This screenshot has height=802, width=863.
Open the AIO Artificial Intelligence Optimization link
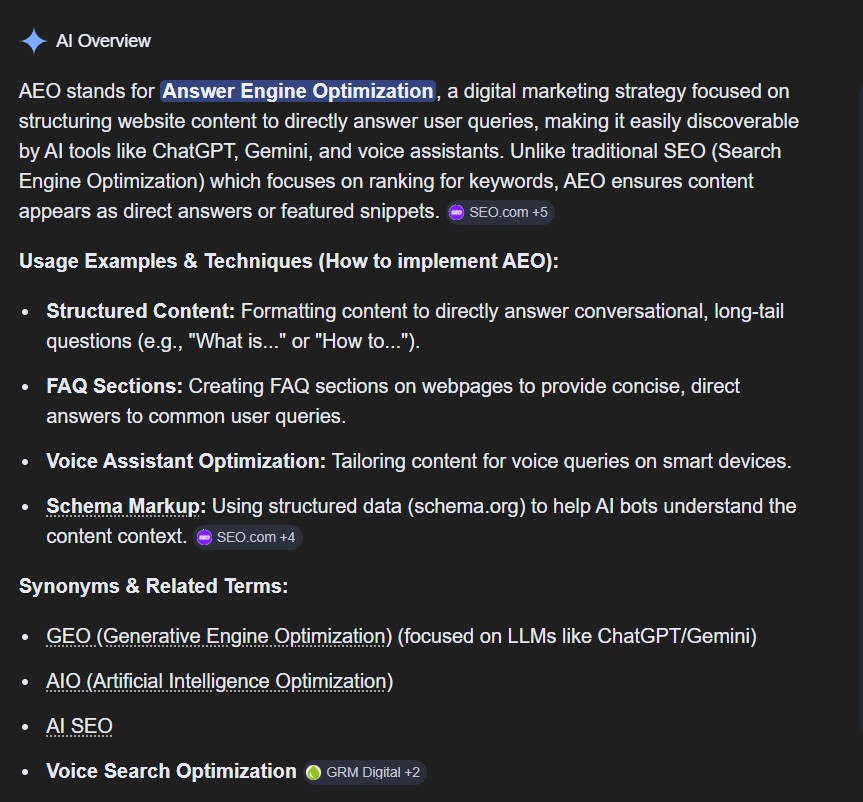pyautogui.click(x=218, y=681)
